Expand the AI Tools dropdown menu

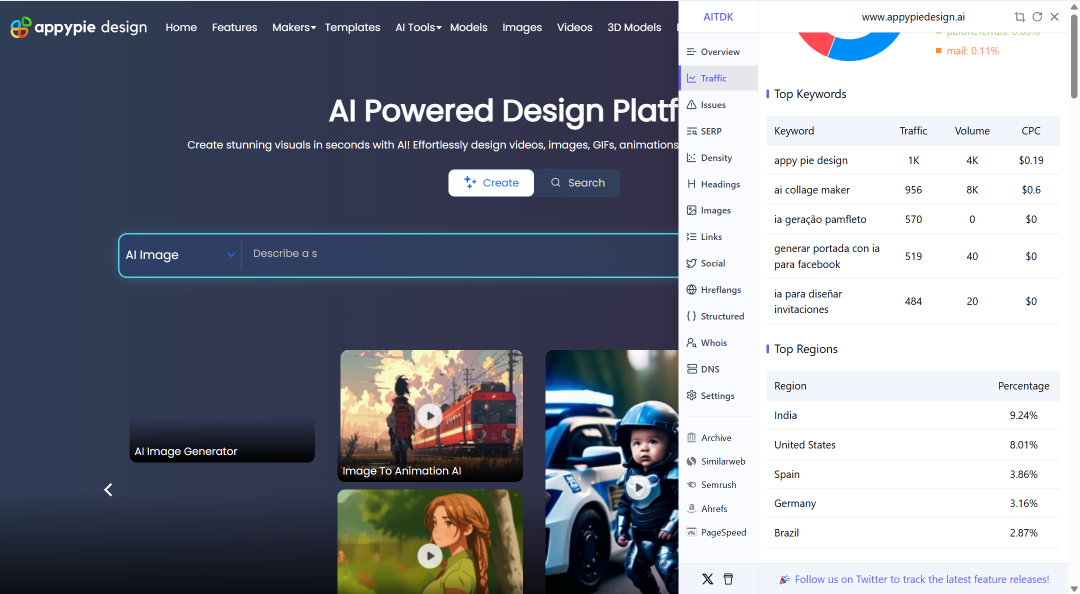pyautogui.click(x=418, y=28)
